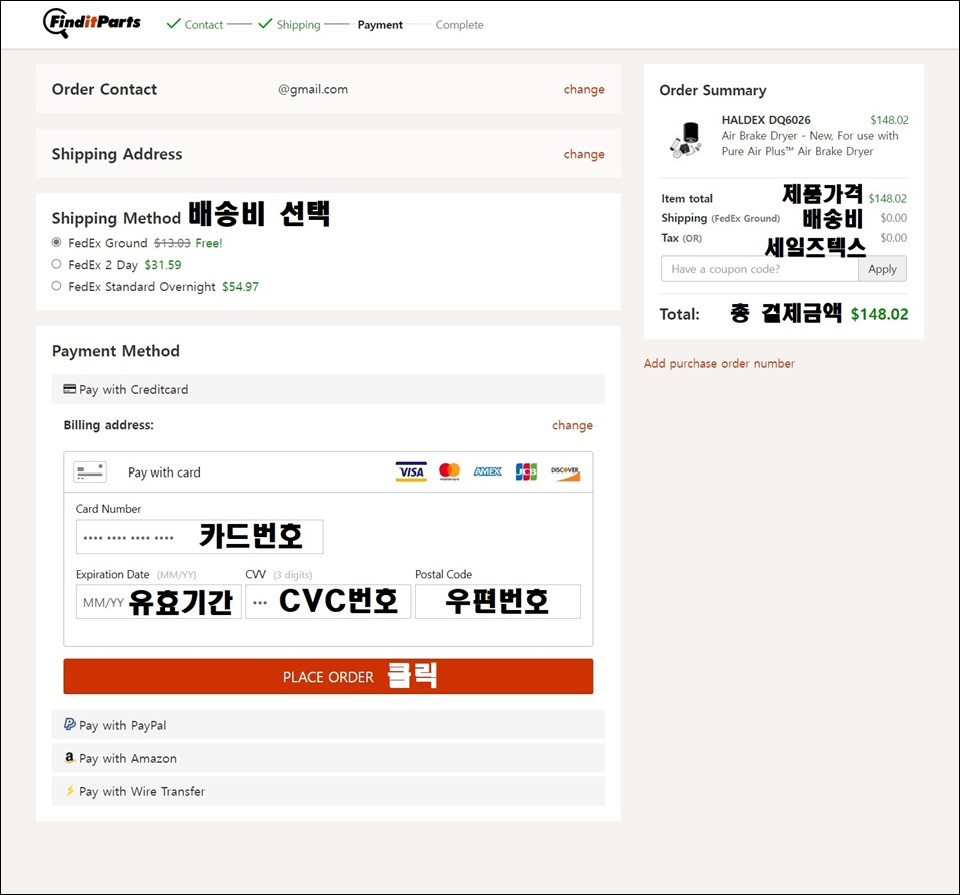The height and width of the screenshot is (895, 960).
Task: Go to the Contact checkout step
Action: [x=204, y=24]
